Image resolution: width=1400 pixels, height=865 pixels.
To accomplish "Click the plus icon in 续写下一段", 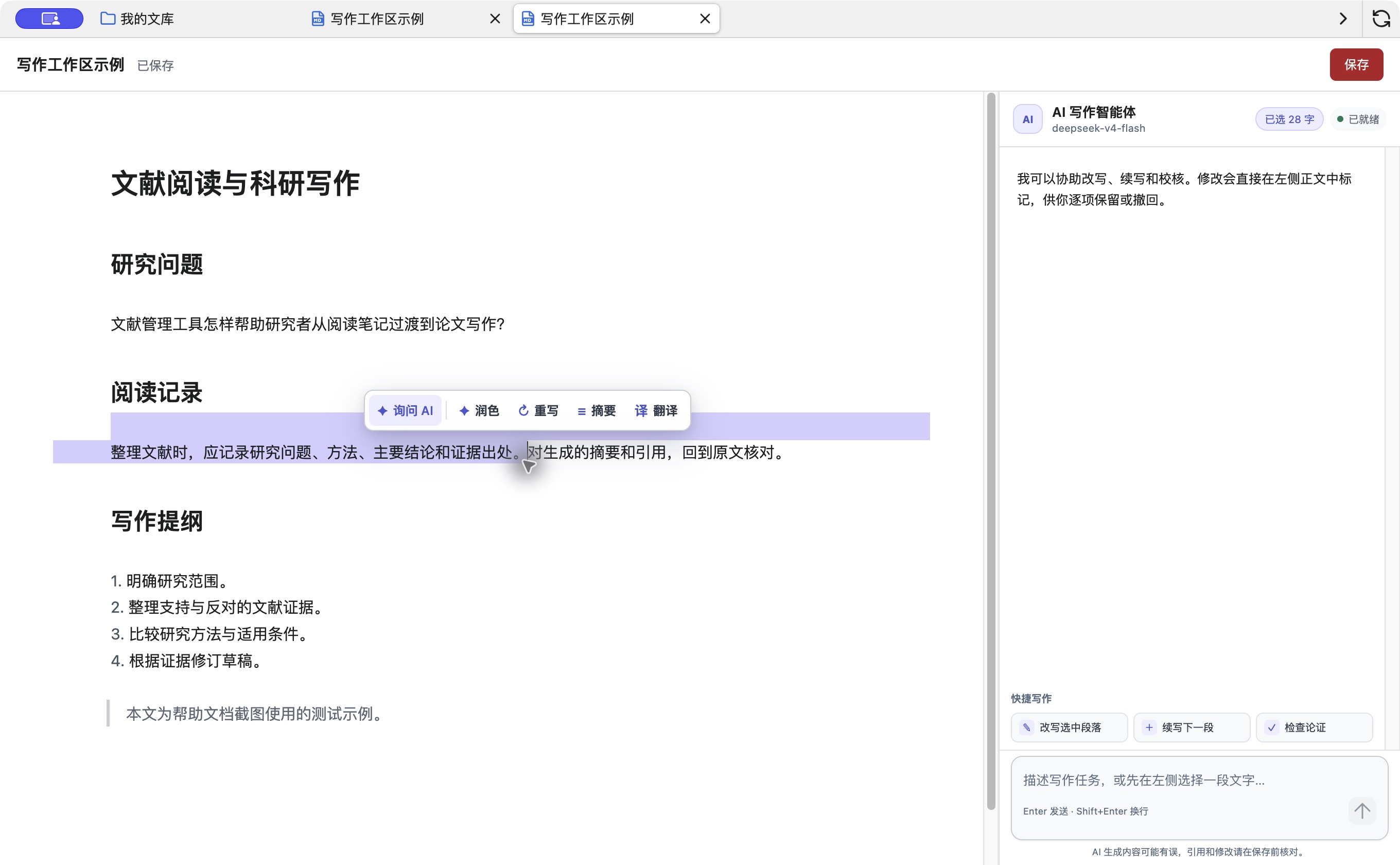I will [x=1149, y=727].
